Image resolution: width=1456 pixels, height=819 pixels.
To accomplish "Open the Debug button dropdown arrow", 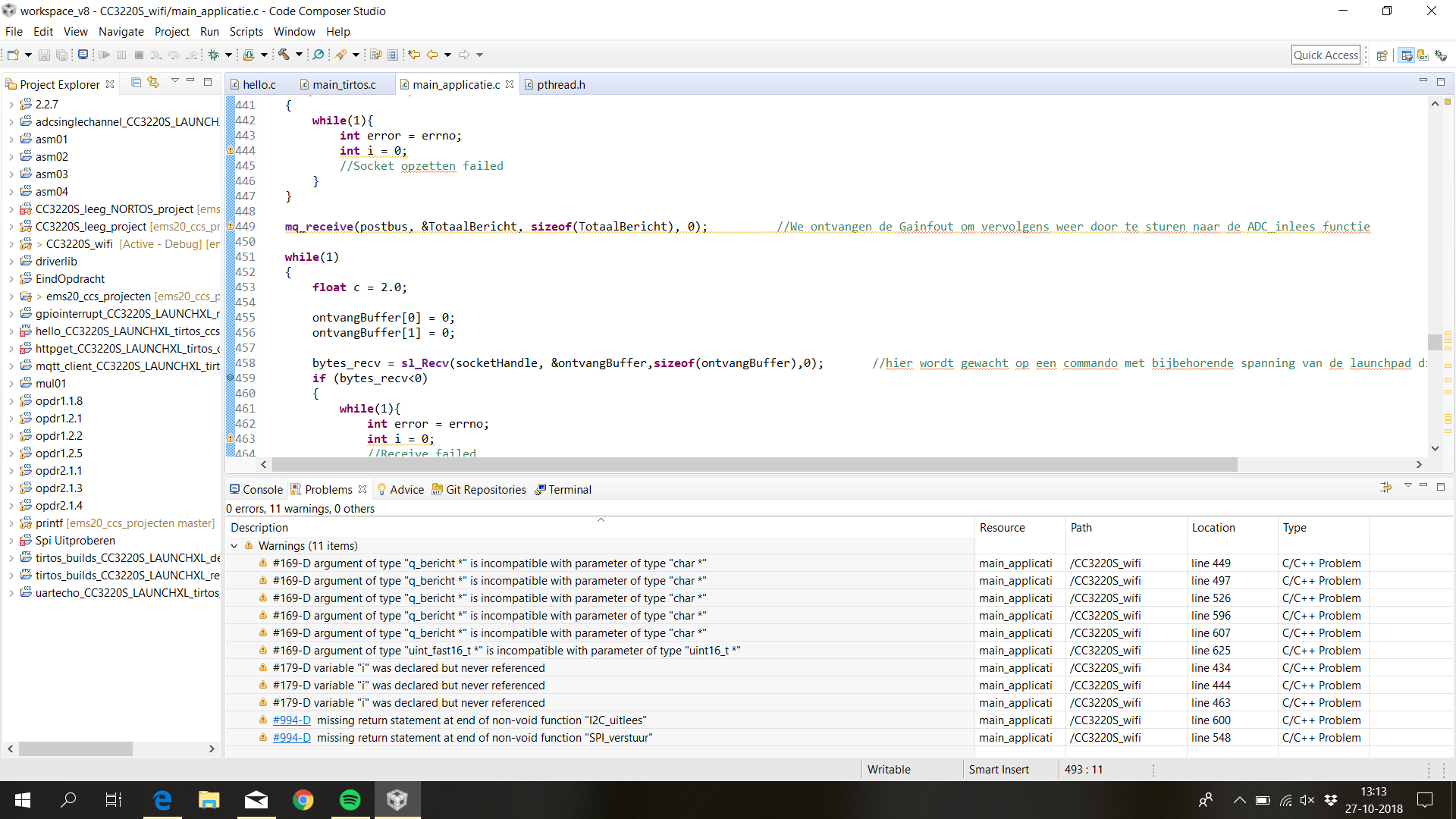I will (x=228, y=55).
